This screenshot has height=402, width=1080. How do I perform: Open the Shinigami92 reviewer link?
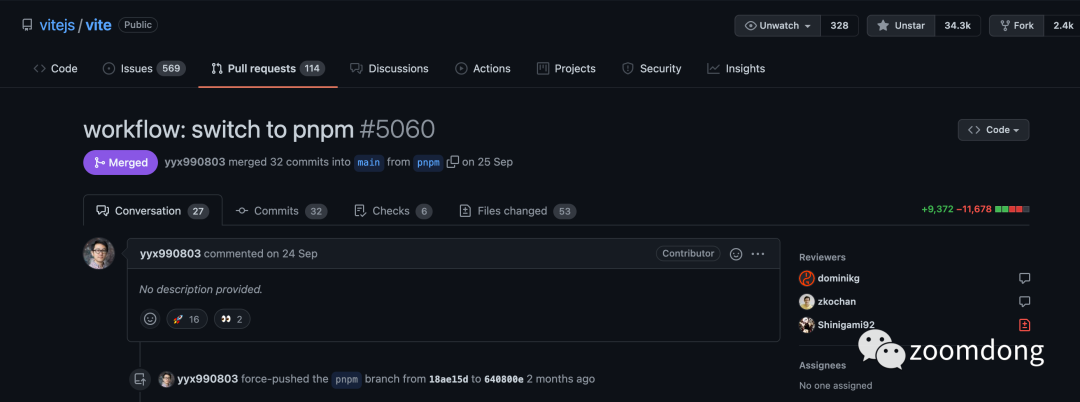pos(846,325)
